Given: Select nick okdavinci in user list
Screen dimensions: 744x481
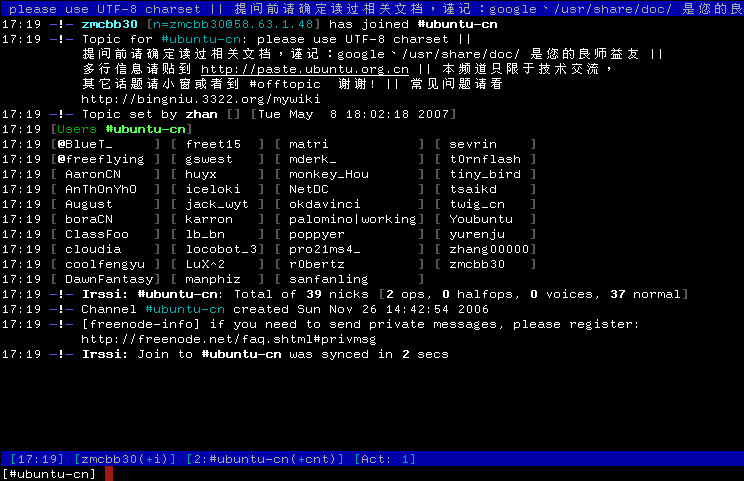Looking at the screenshot, I should pyautogui.click(x=325, y=204).
